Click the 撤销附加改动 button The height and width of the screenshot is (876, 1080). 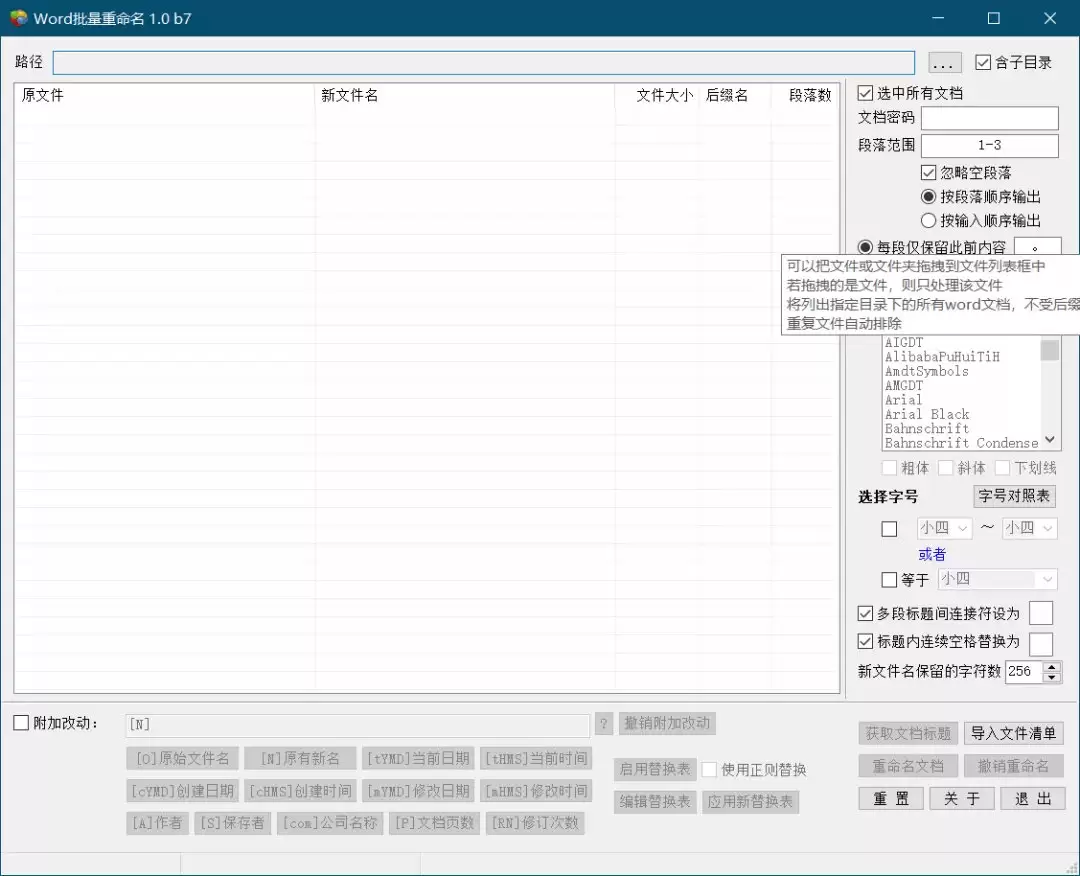667,723
